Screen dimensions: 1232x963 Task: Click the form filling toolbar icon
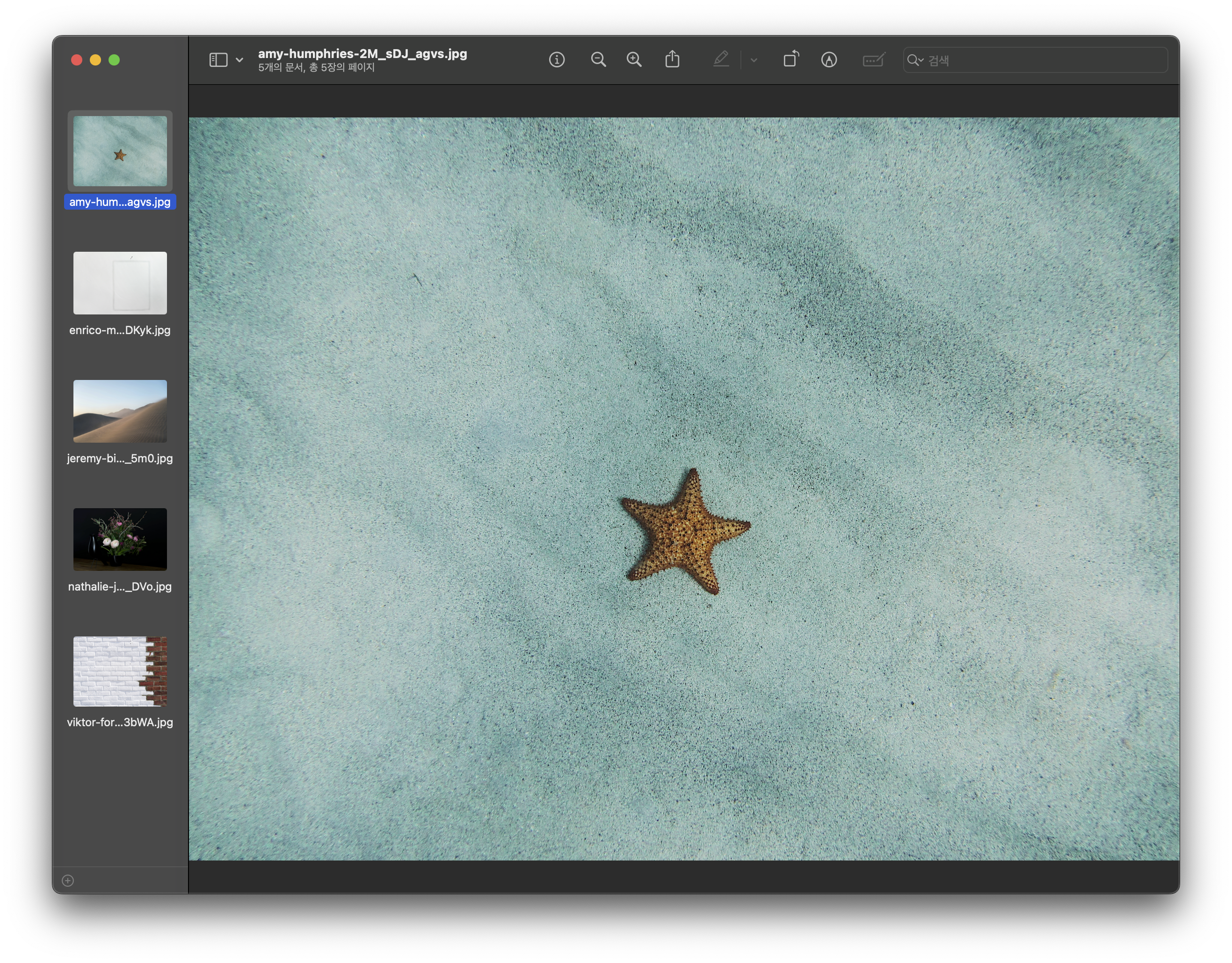pyautogui.click(x=873, y=60)
